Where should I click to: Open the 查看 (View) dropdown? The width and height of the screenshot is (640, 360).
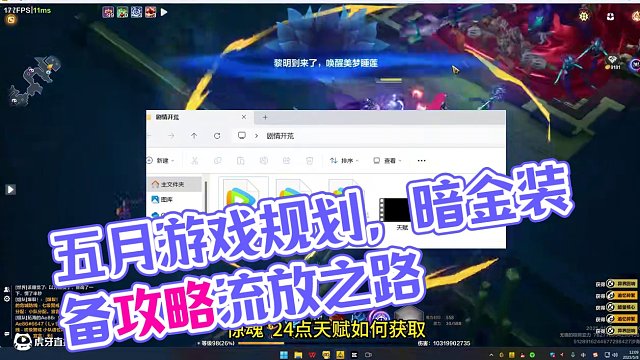[387, 161]
